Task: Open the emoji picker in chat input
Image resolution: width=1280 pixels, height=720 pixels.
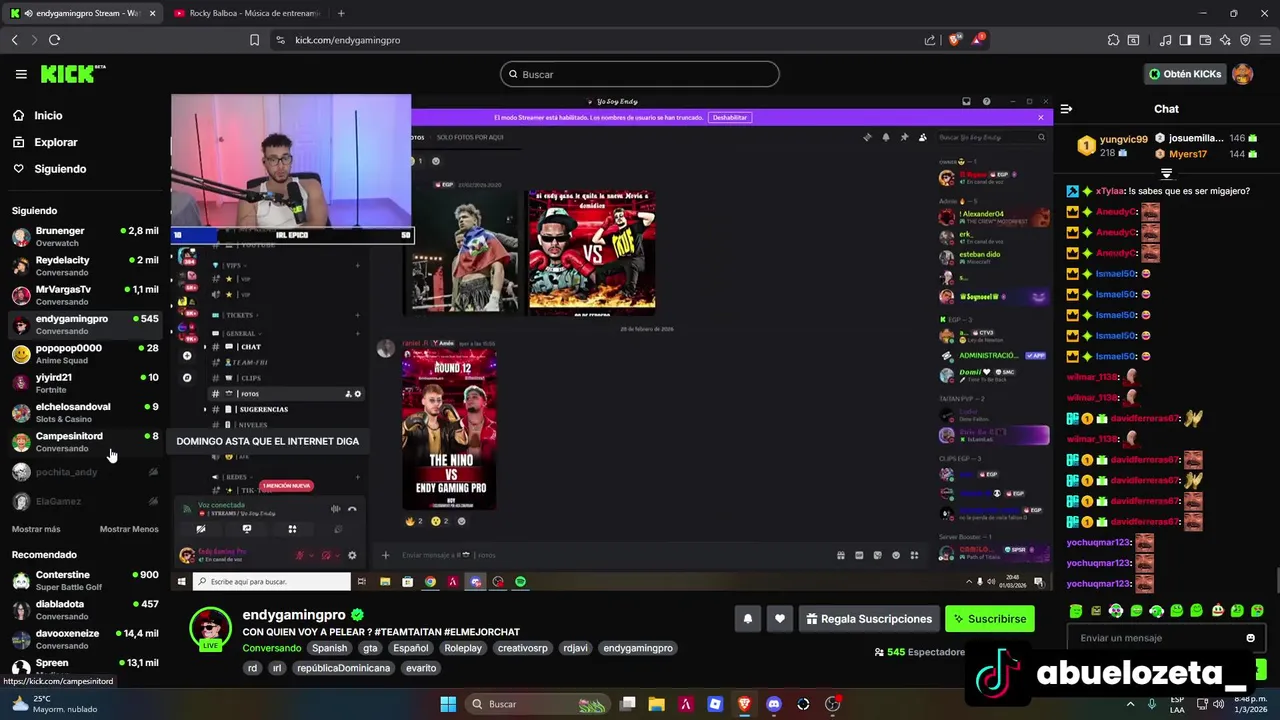Action: 1250,638
